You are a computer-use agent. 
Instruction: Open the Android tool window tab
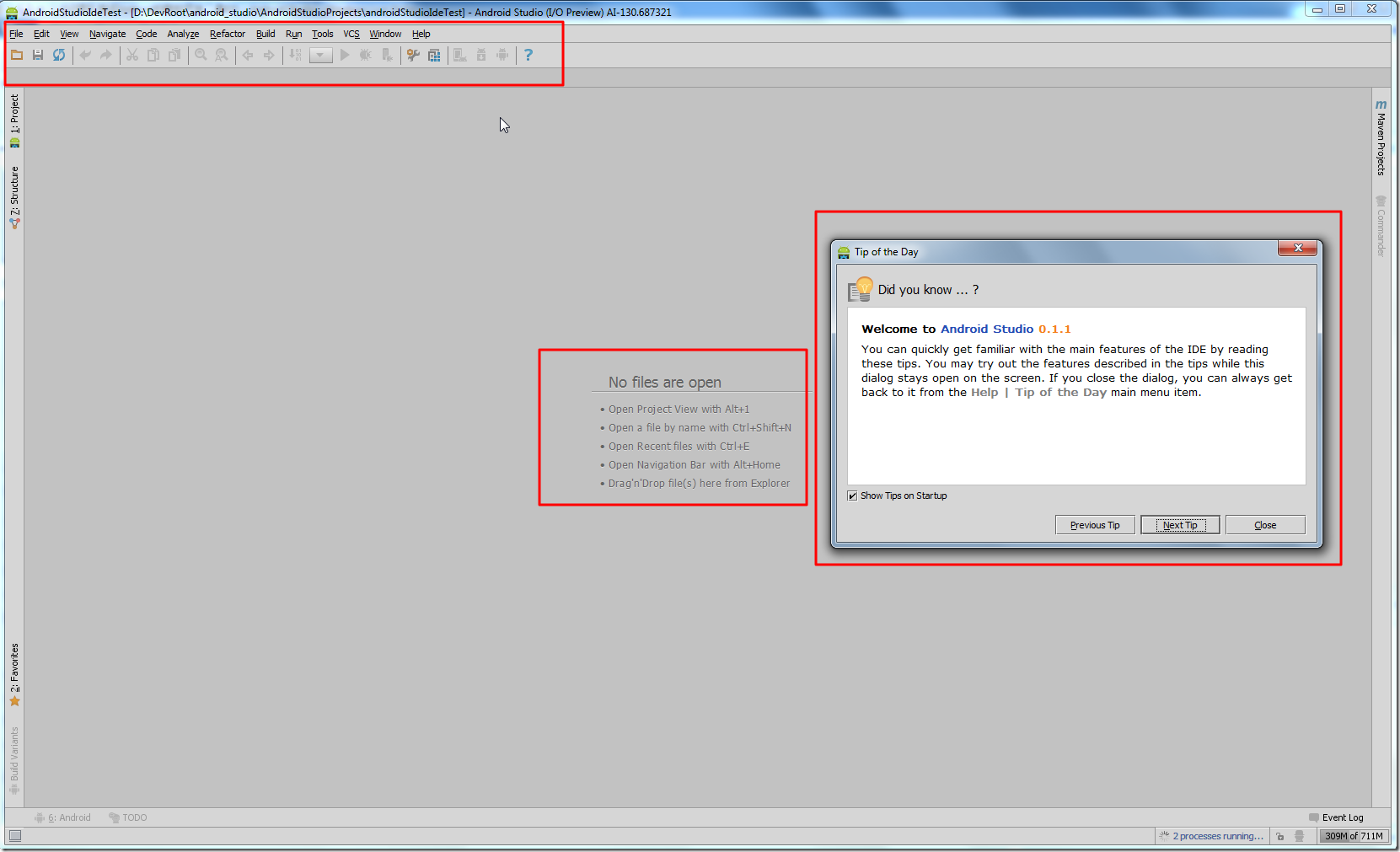coord(62,817)
